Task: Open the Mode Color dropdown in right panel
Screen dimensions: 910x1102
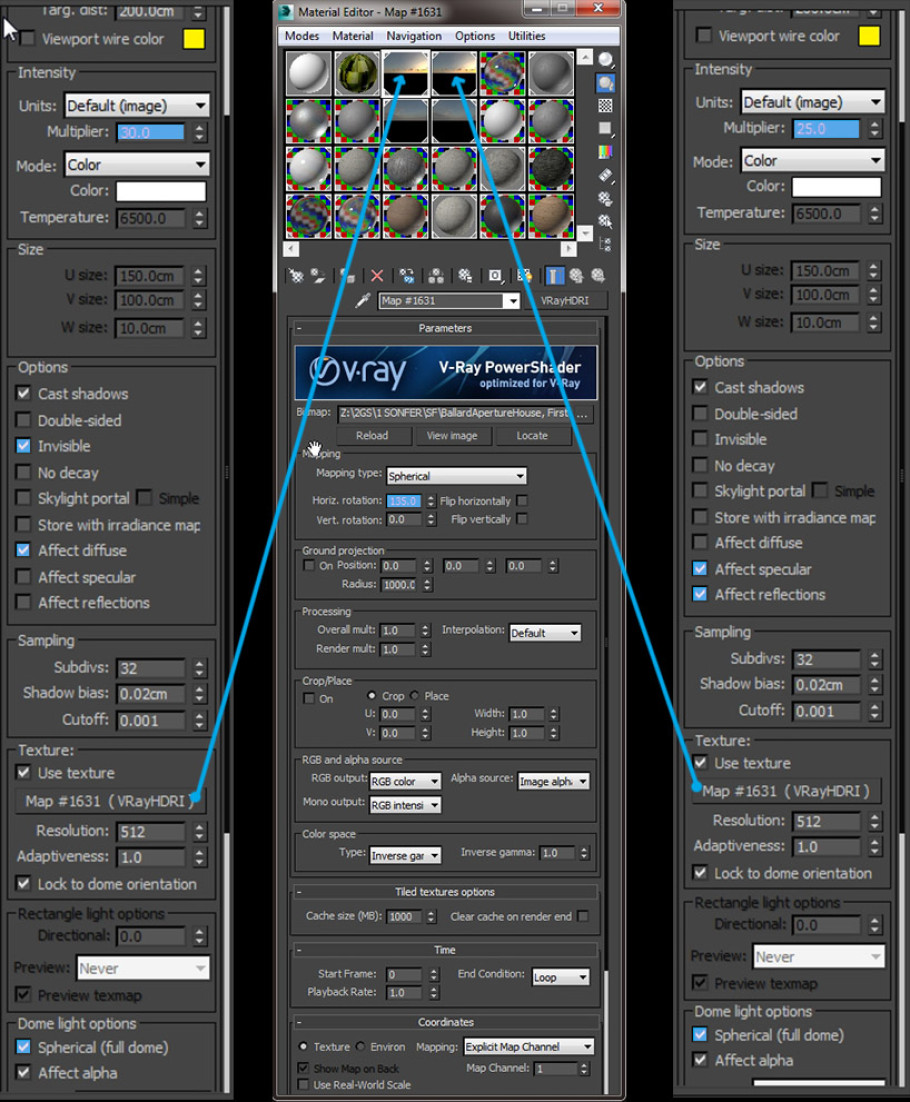Action: (x=813, y=161)
